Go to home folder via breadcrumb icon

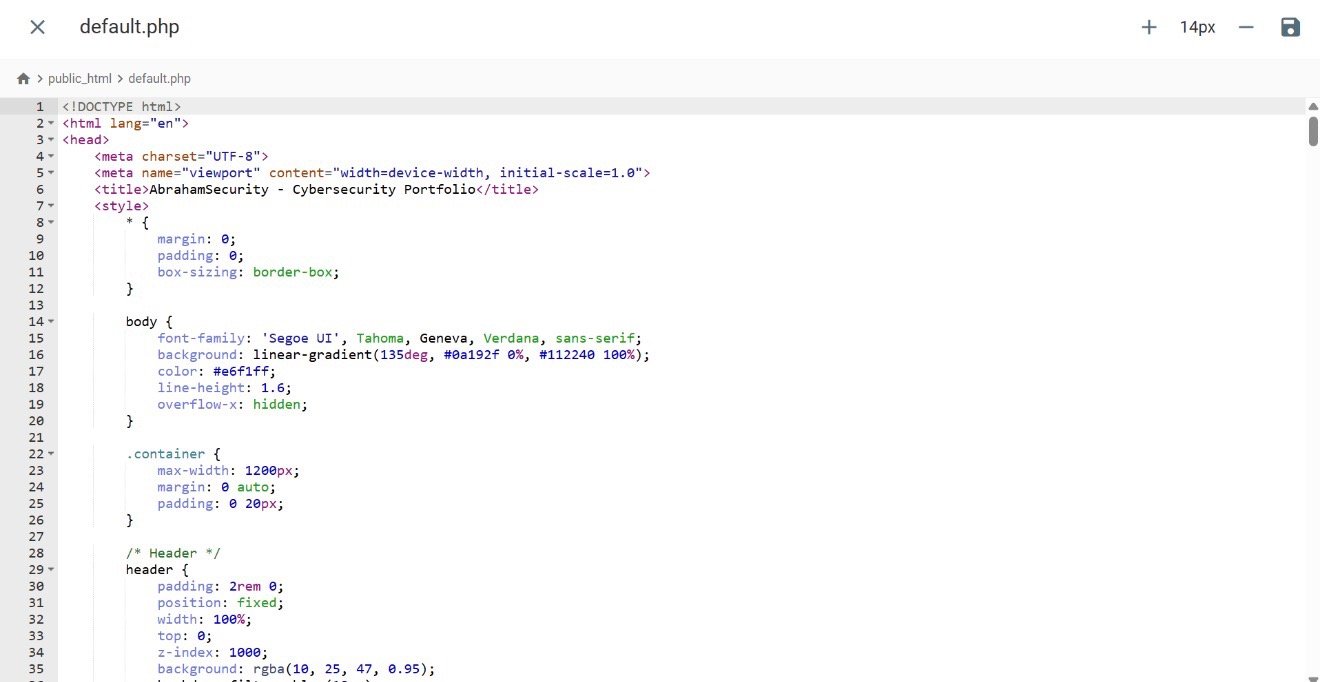click(23, 78)
